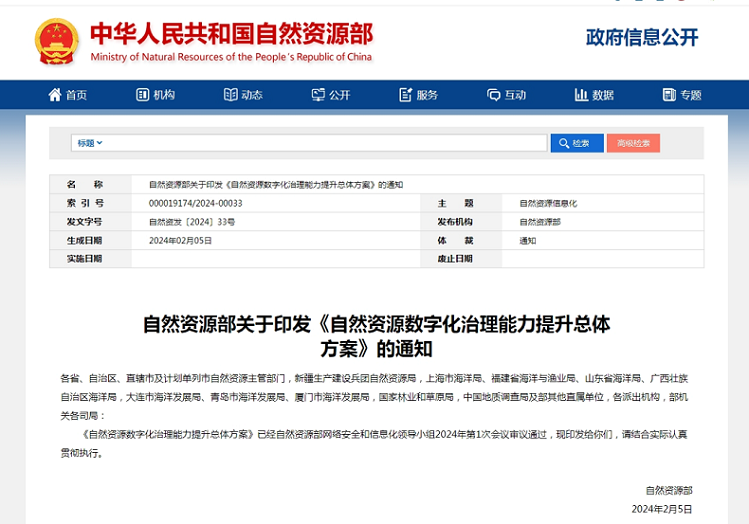Click the open-book icon for 动态

[230, 95]
